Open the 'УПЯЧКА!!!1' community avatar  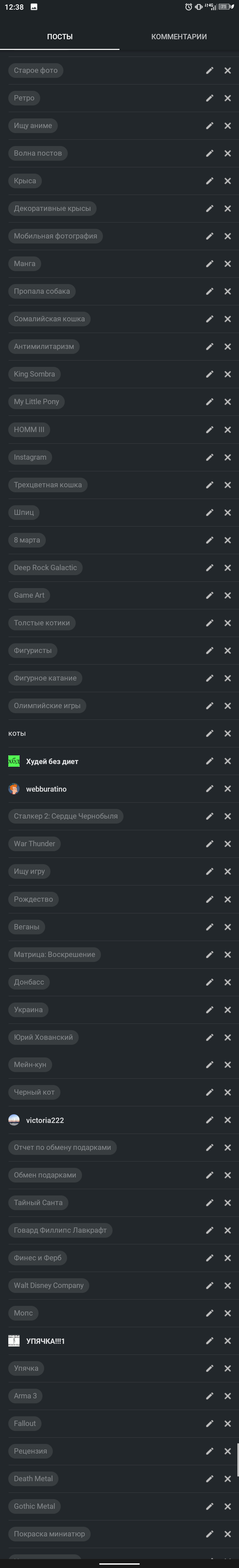pos(14,1340)
